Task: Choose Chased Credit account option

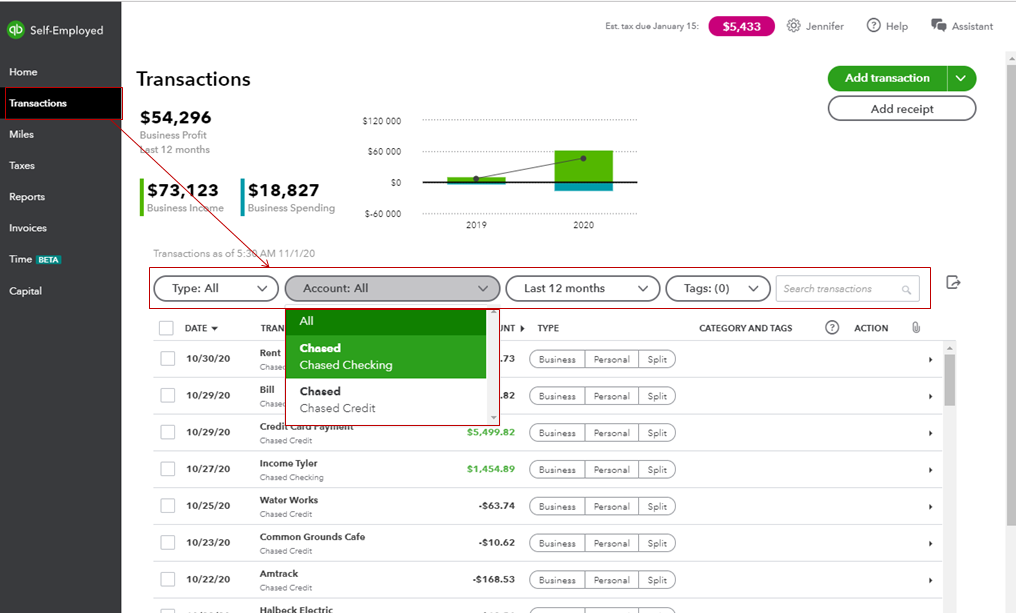Action: tap(386, 400)
